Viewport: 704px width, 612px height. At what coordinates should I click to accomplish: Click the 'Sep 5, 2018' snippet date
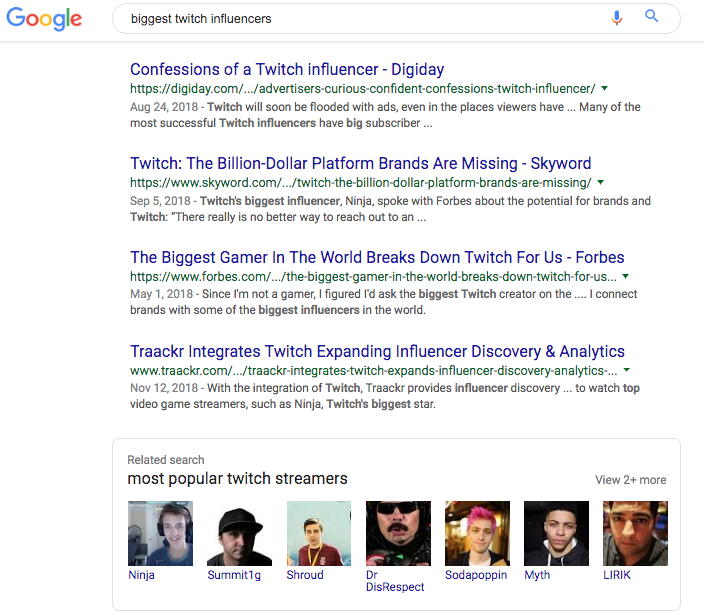[160, 201]
